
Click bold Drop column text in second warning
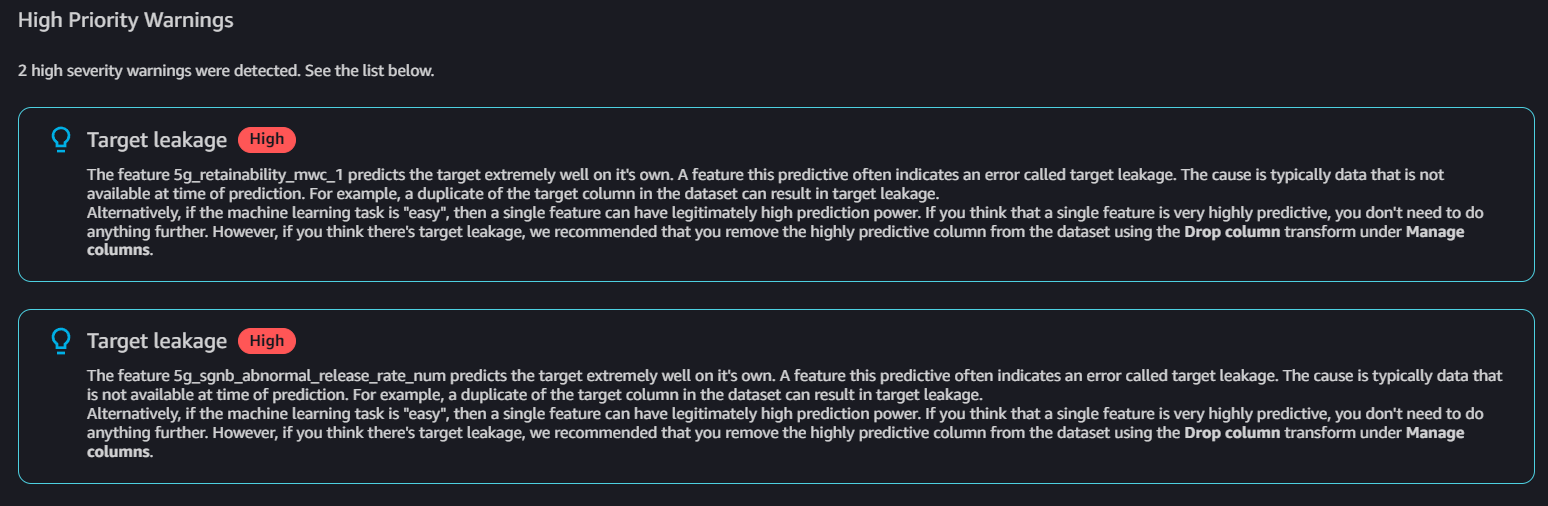1232,433
